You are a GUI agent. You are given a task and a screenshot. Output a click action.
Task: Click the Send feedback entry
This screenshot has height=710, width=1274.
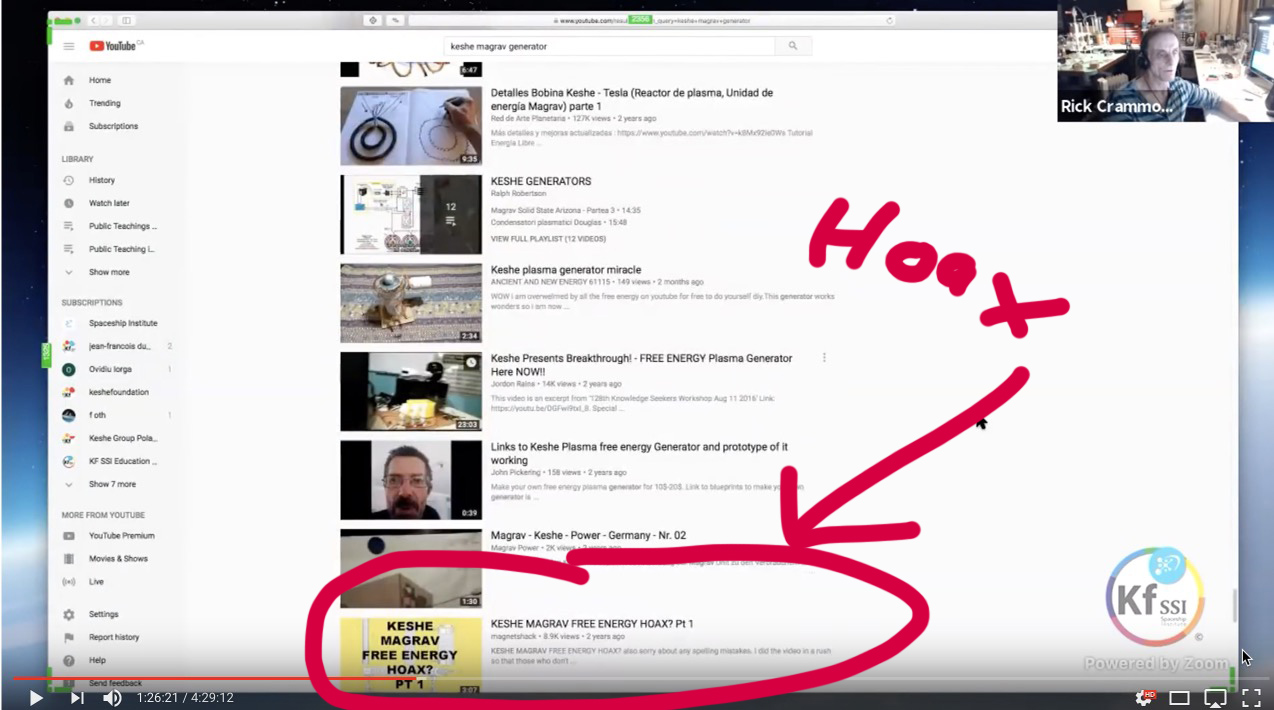116,683
